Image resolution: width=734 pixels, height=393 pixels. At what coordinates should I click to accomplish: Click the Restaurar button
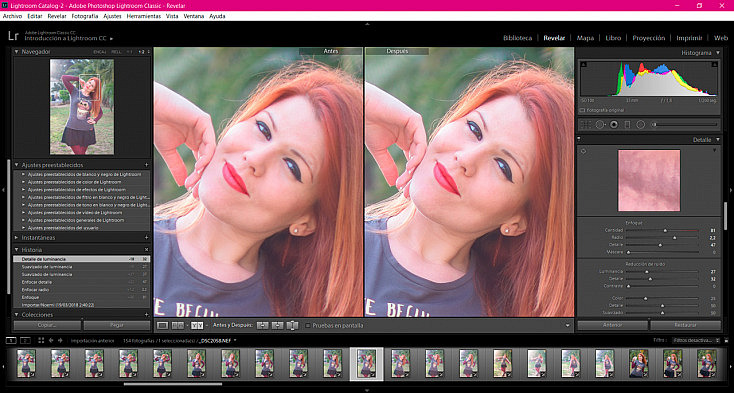(686, 325)
